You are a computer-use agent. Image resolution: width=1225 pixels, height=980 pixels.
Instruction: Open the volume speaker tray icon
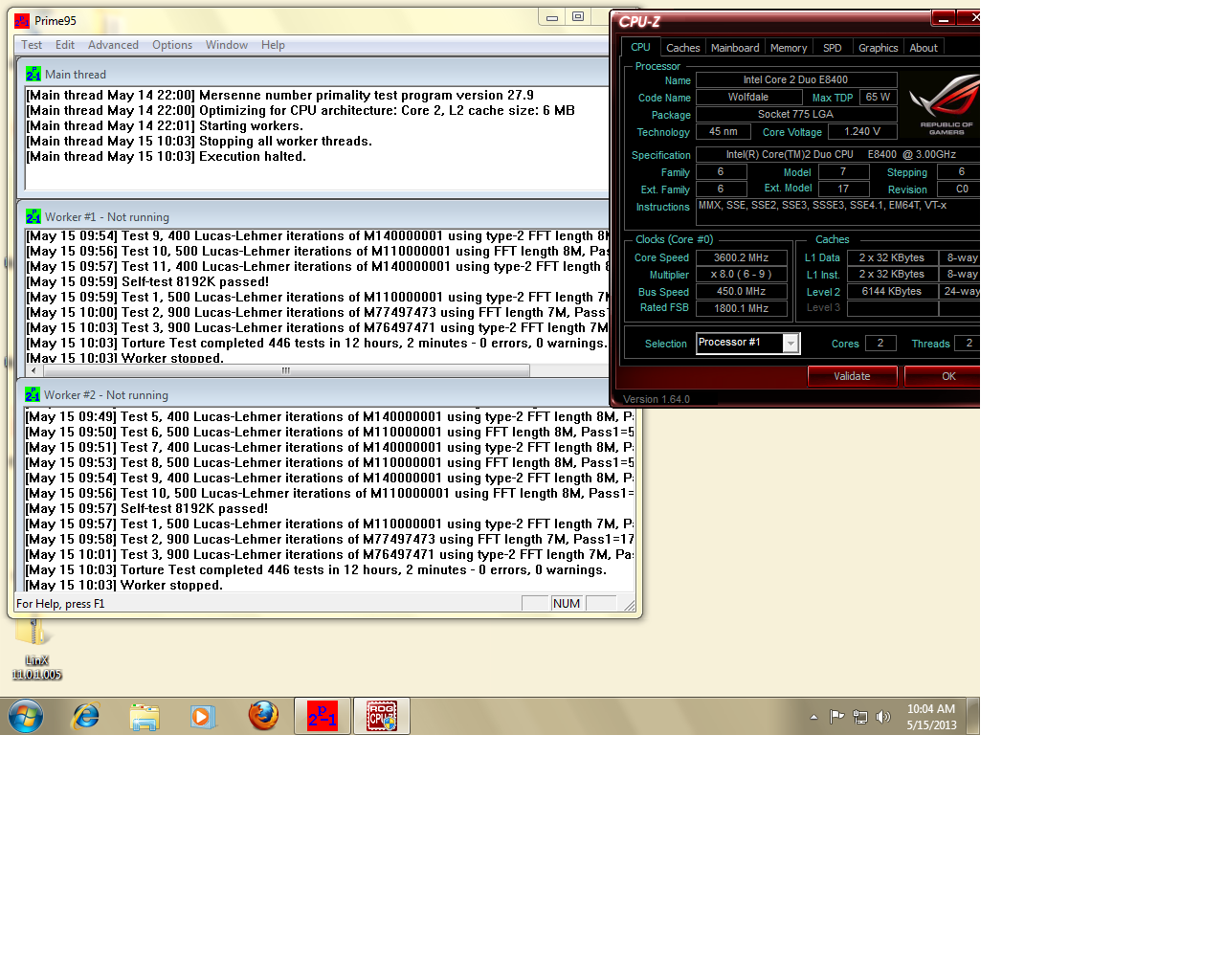(882, 717)
